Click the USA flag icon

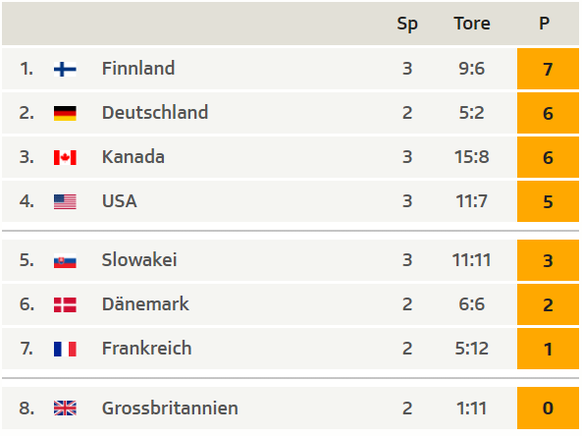point(65,201)
